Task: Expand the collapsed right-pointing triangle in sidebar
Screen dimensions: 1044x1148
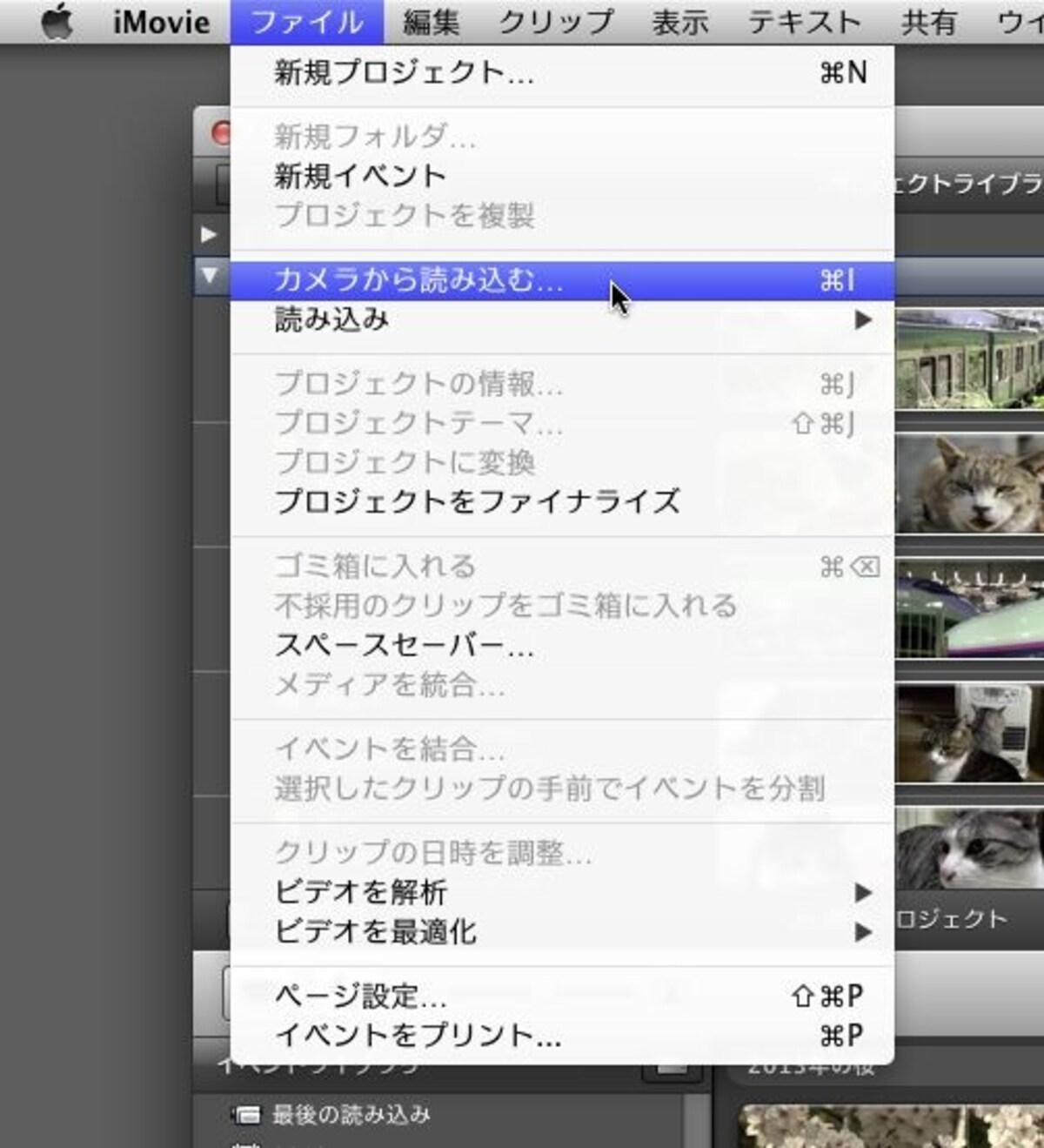Action: click(x=208, y=234)
